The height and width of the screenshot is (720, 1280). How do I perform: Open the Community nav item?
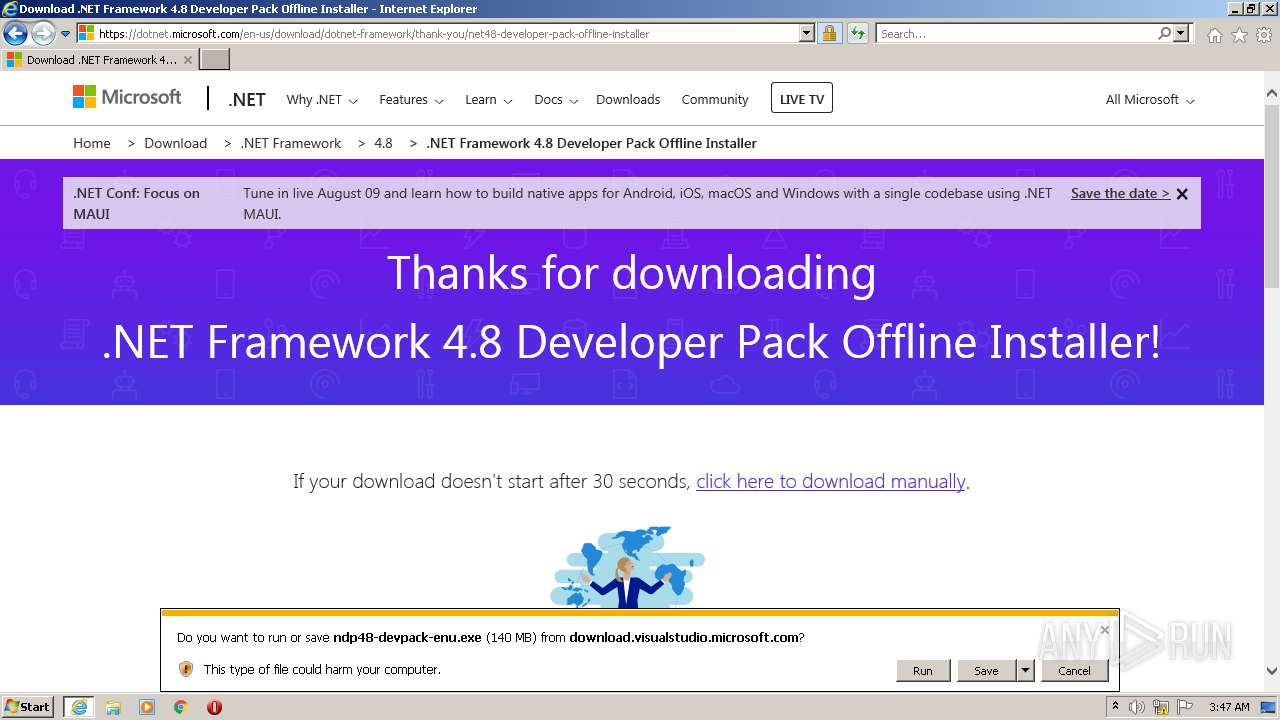point(715,100)
